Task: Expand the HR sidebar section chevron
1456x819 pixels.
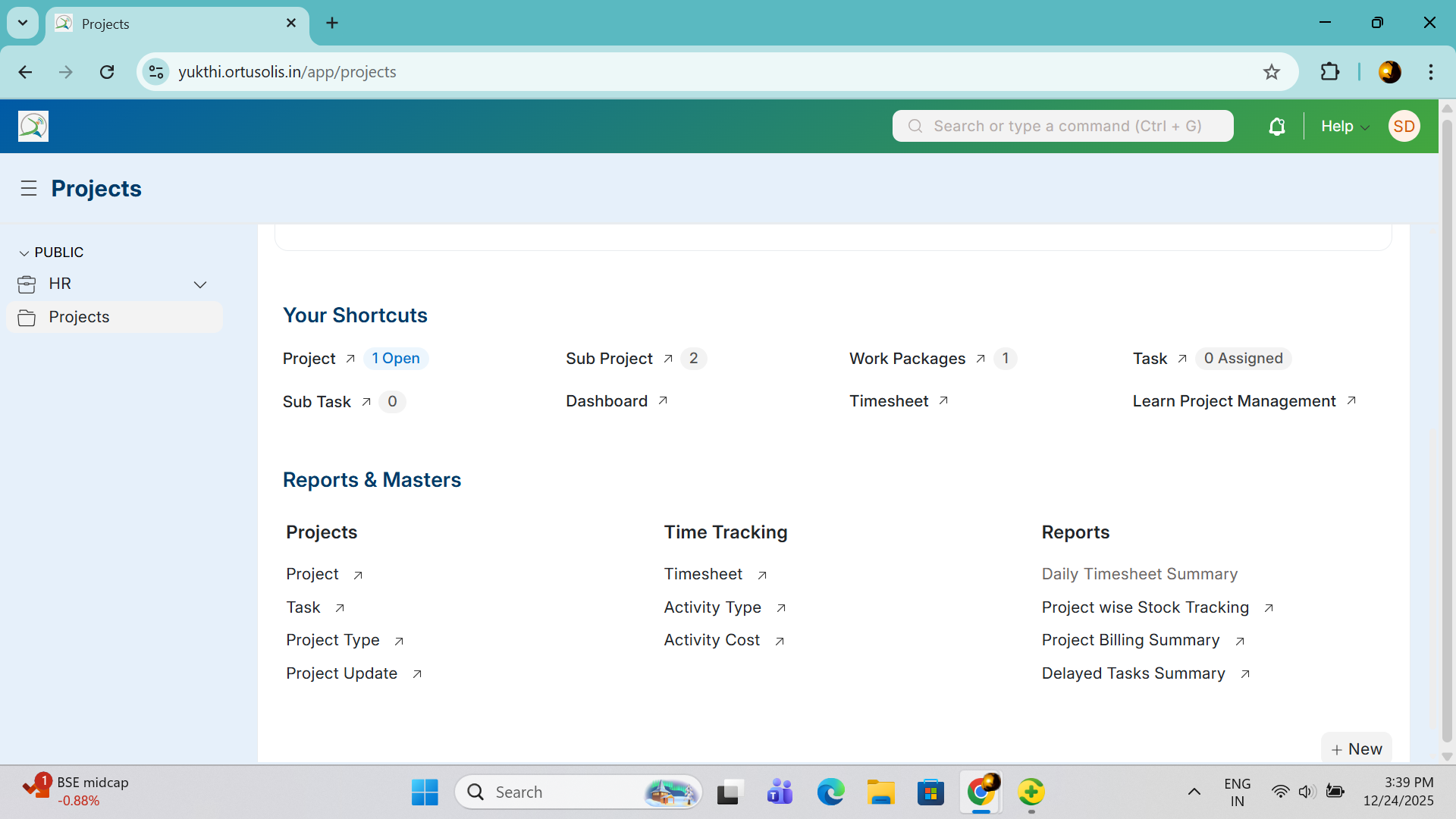Action: pos(200,284)
